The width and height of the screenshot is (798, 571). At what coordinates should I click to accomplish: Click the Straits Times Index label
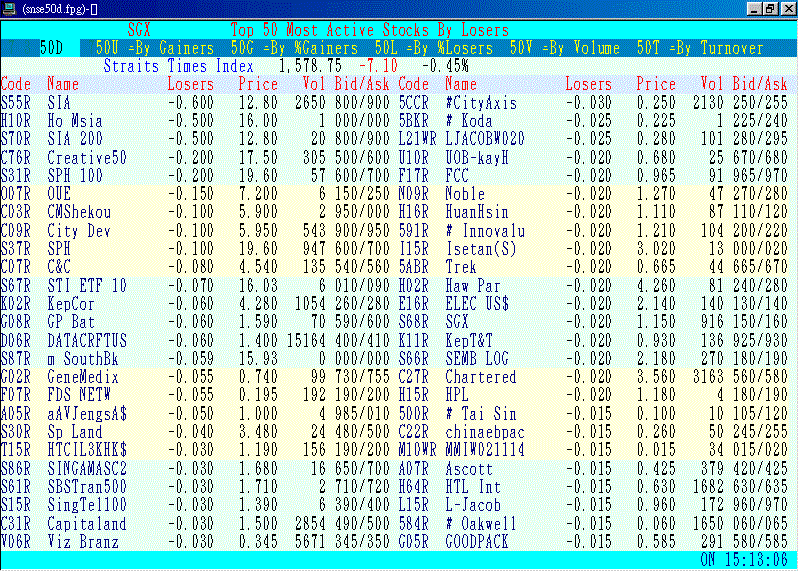point(178,66)
